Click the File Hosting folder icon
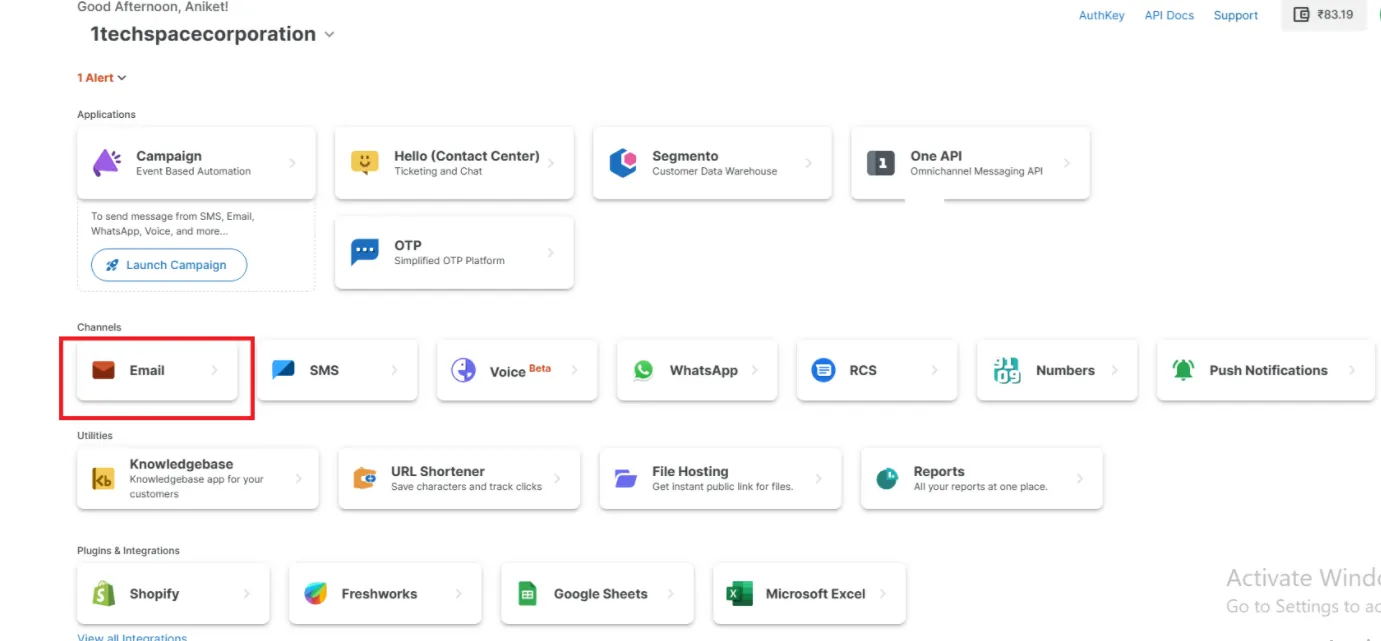Screen dimensions: 1381x641 point(626,479)
